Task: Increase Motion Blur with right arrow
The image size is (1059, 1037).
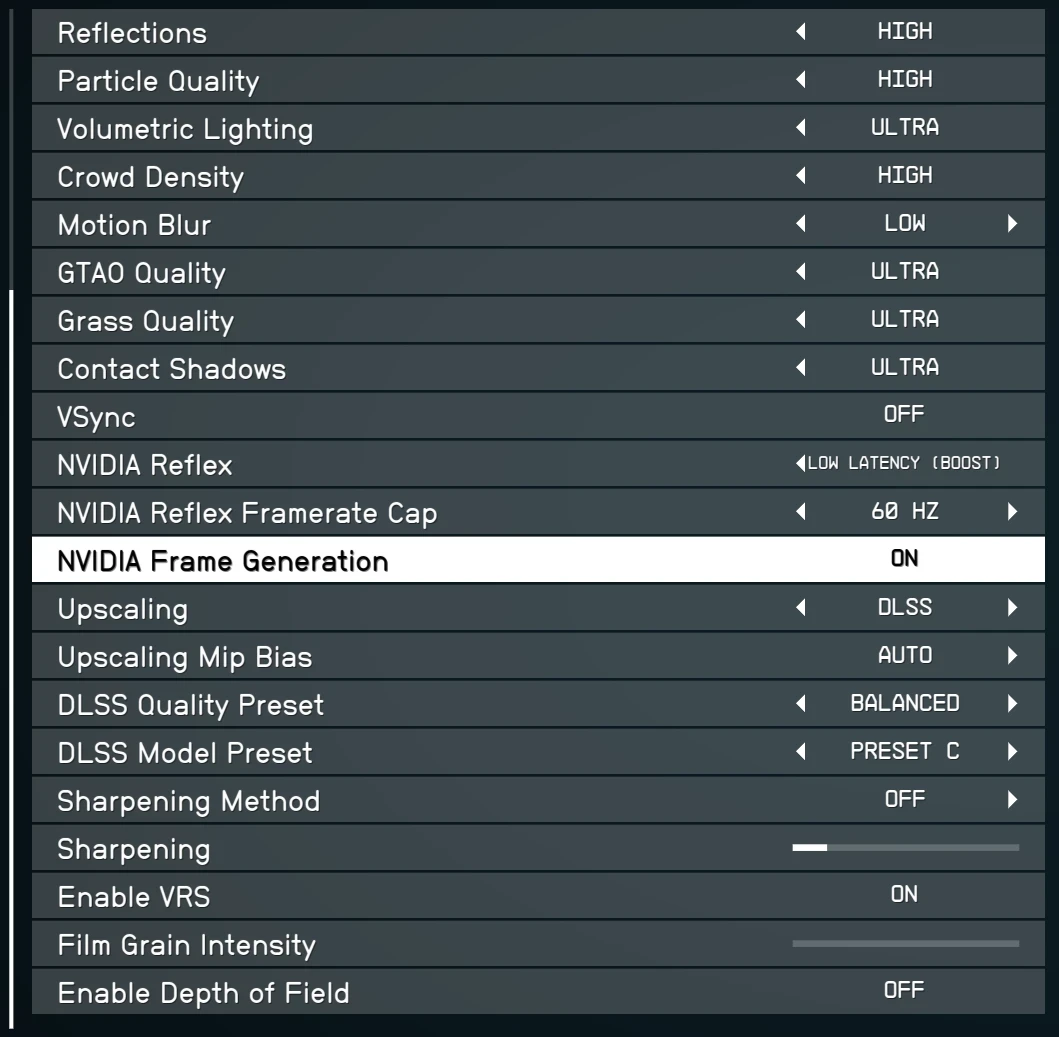Action: (1012, 225)
